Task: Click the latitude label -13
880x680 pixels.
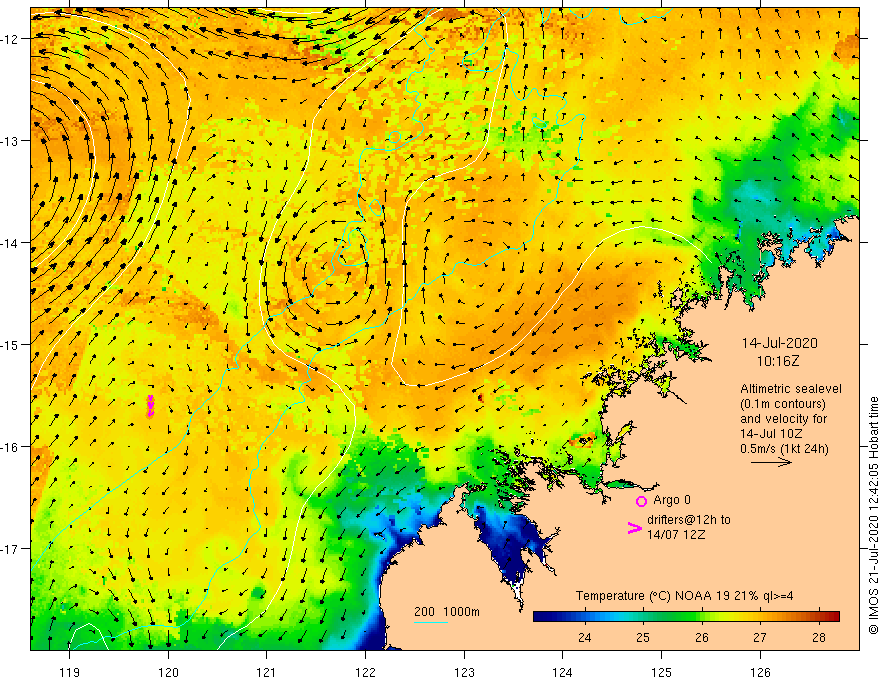Action: click(x=11, y=141)
